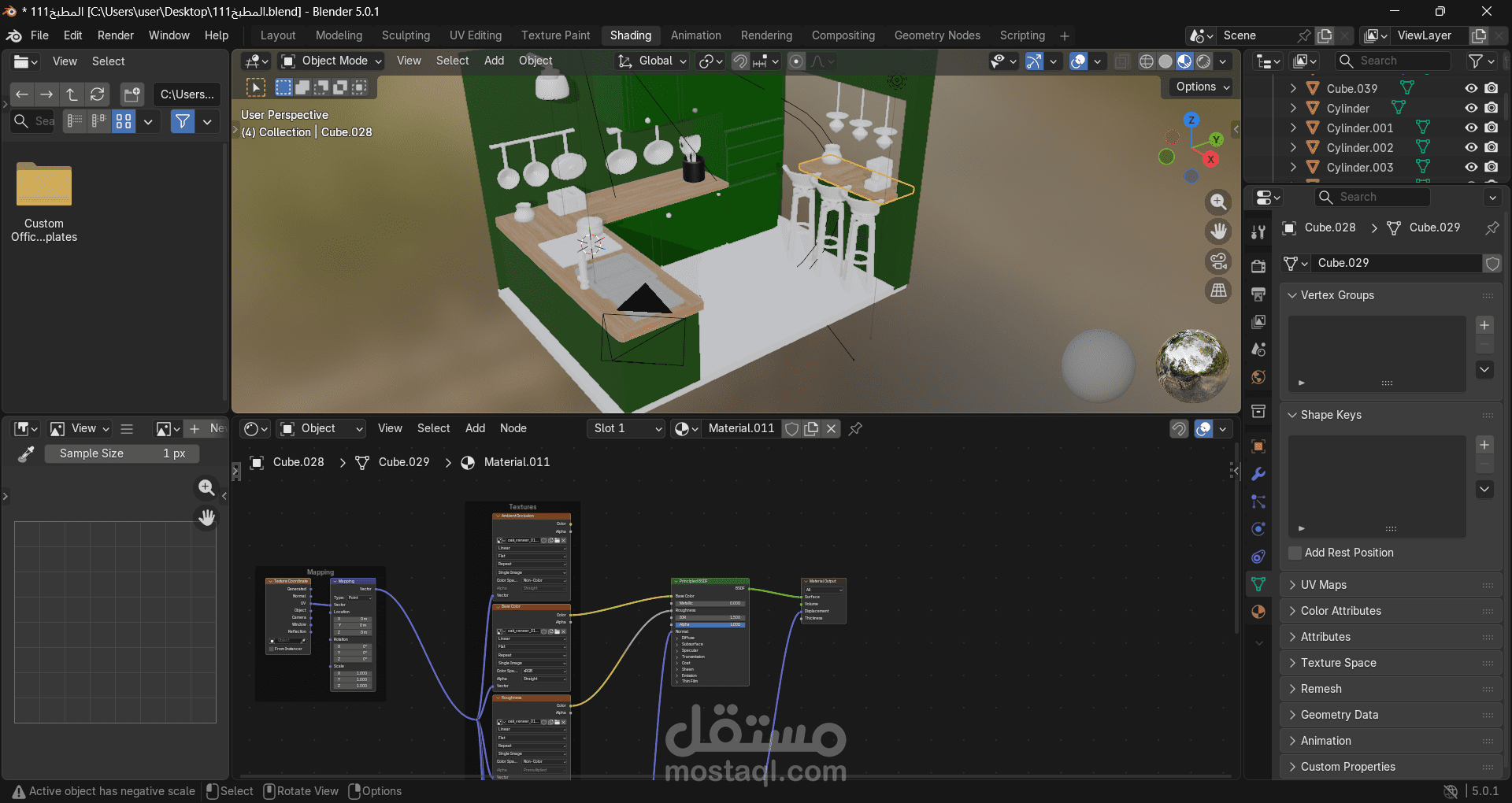Open the Physics properties tab
This screenshot has width=1512, height=803.
1258,528
